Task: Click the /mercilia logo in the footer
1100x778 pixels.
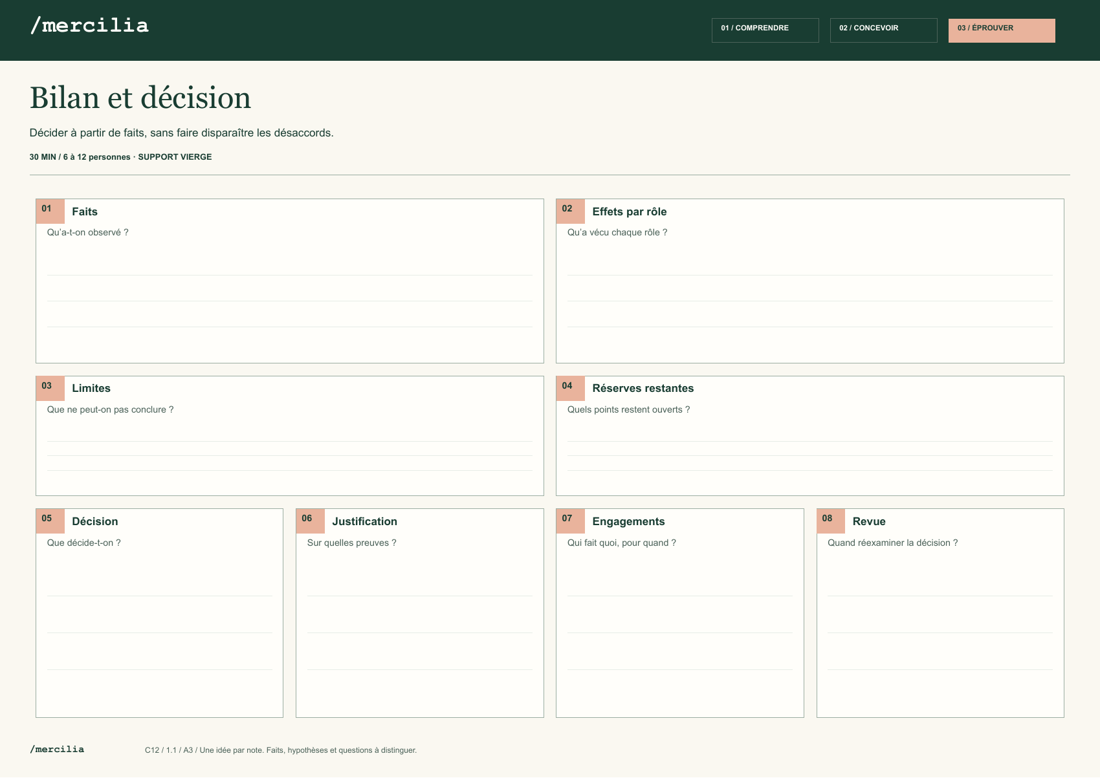Action: pyautogui.click(x=57, y=749)
